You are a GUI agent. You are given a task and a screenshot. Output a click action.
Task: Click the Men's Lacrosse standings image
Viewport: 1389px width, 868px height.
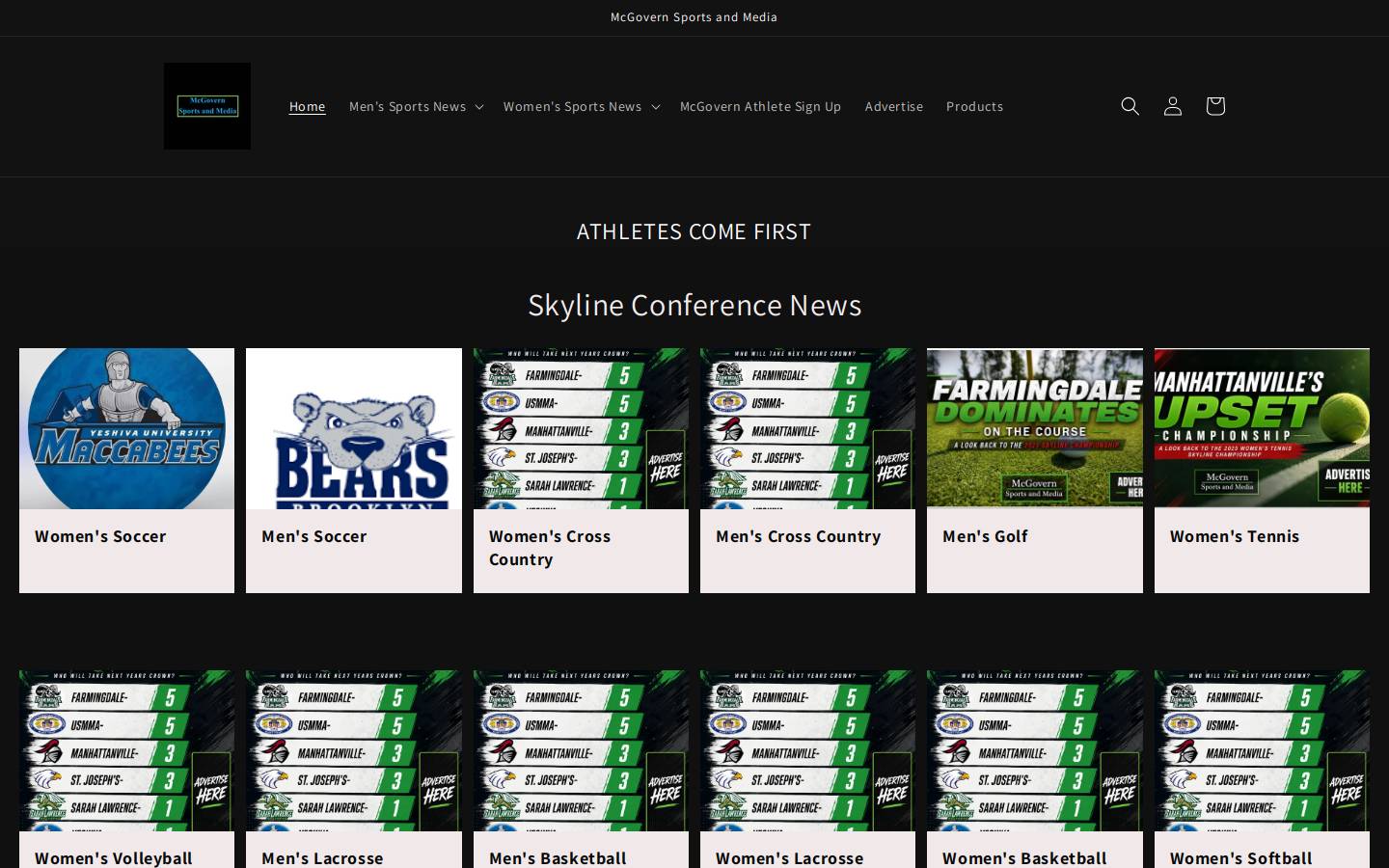tap(354, 750)
